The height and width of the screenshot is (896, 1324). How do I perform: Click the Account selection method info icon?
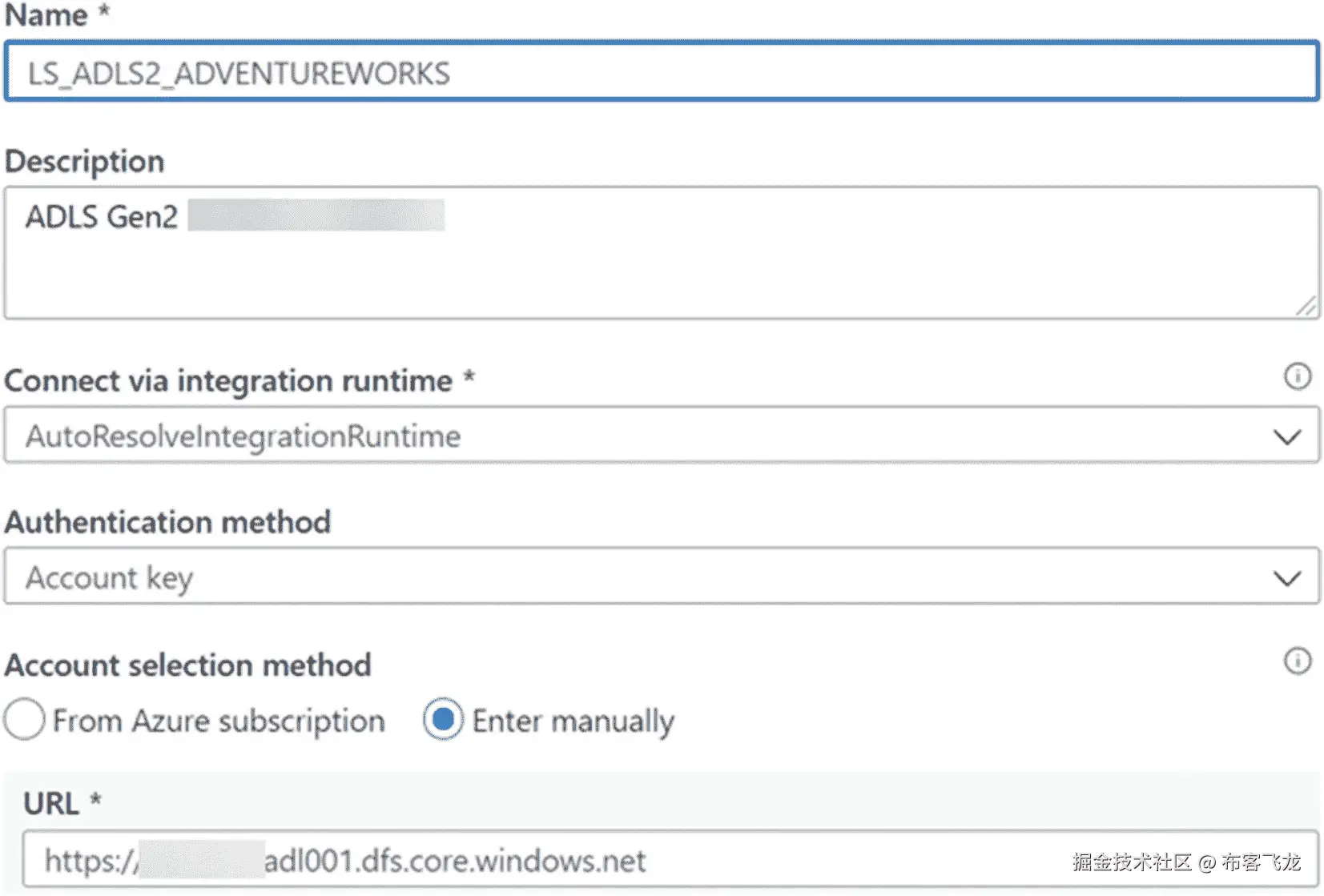[x=1298, y=661]
